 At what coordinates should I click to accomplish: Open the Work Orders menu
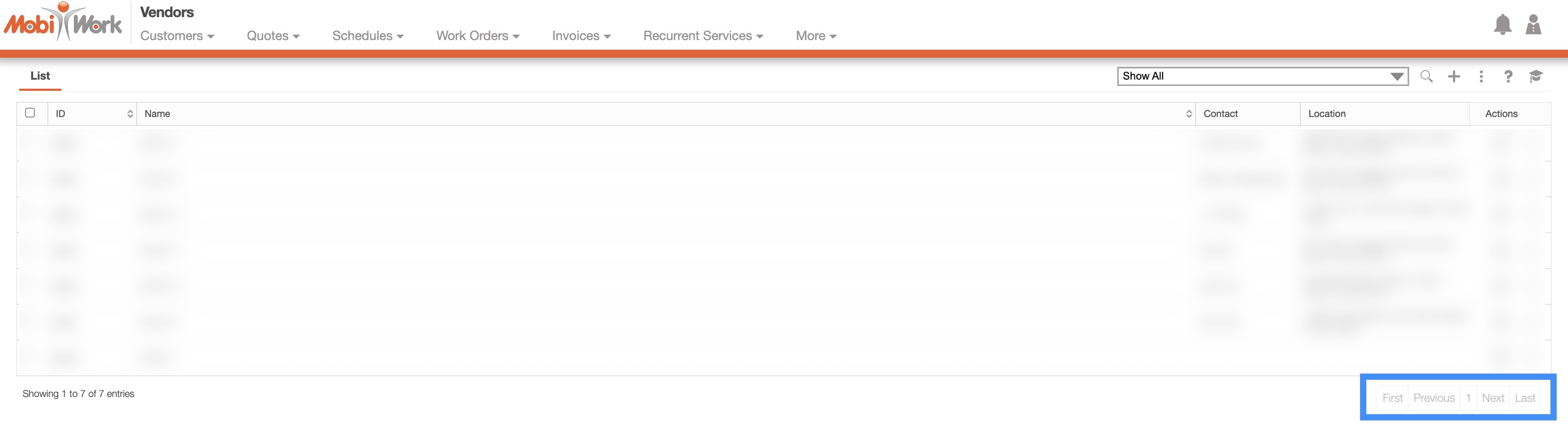[478, 36]
